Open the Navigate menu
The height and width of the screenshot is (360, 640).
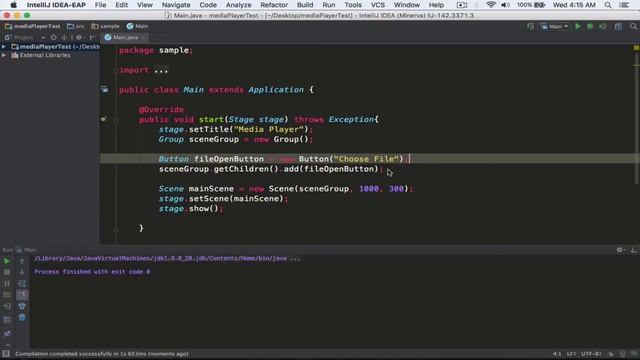pos(176,5)
